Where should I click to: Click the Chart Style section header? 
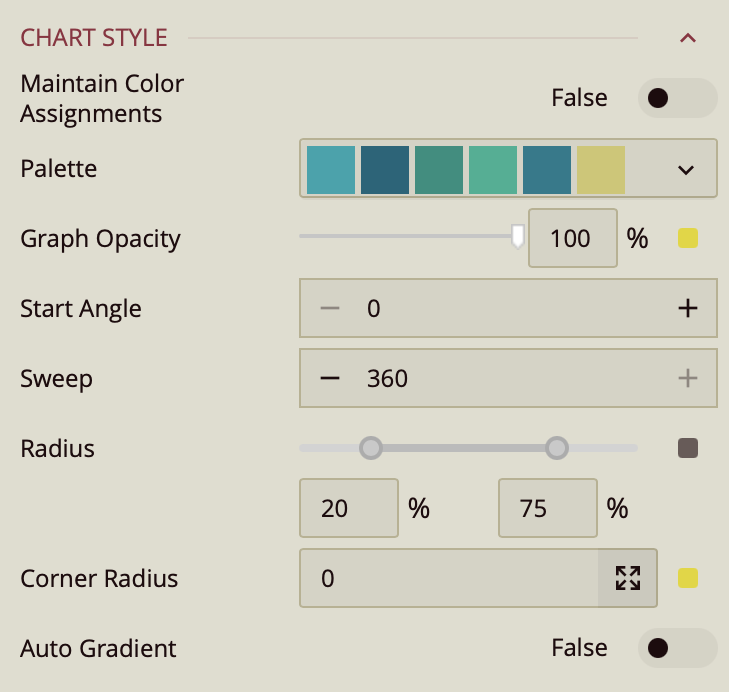[x=94, y=38]
